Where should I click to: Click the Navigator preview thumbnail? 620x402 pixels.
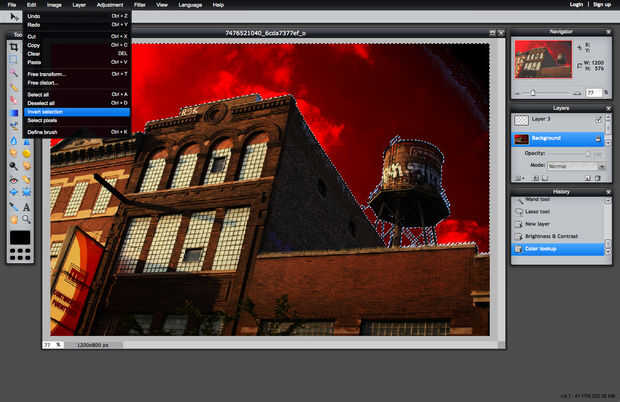point(543,59)
